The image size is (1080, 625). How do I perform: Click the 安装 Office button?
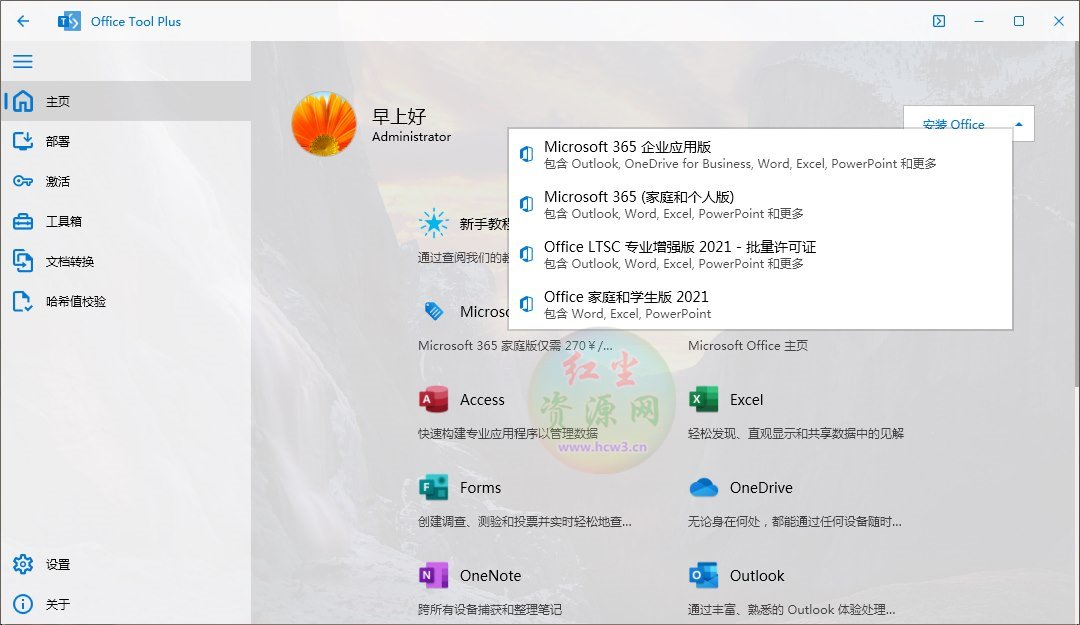point(968,124)
